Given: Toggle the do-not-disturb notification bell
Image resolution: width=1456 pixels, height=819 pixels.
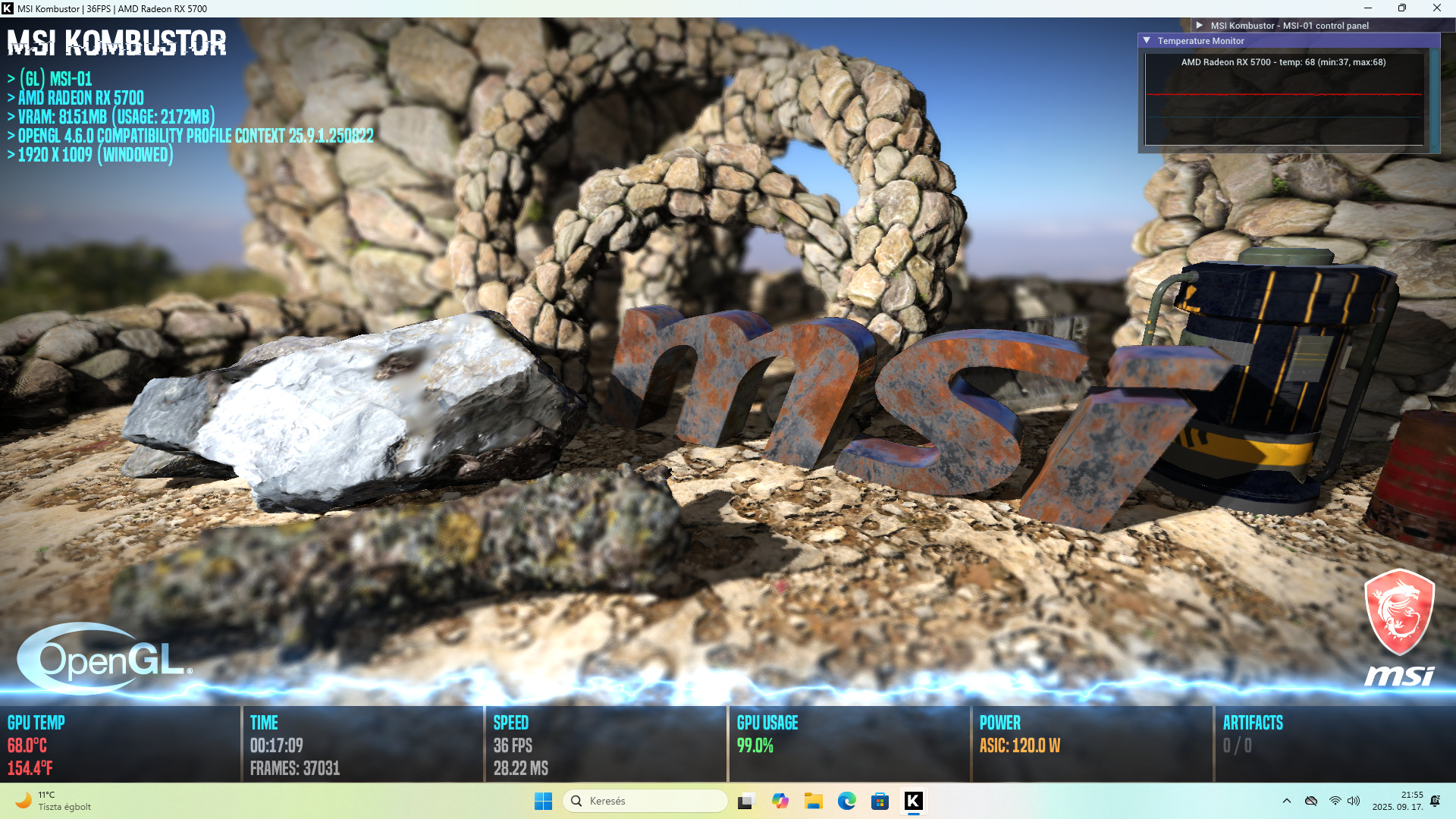Looking at the screenshot, I should click(1435, 801).
